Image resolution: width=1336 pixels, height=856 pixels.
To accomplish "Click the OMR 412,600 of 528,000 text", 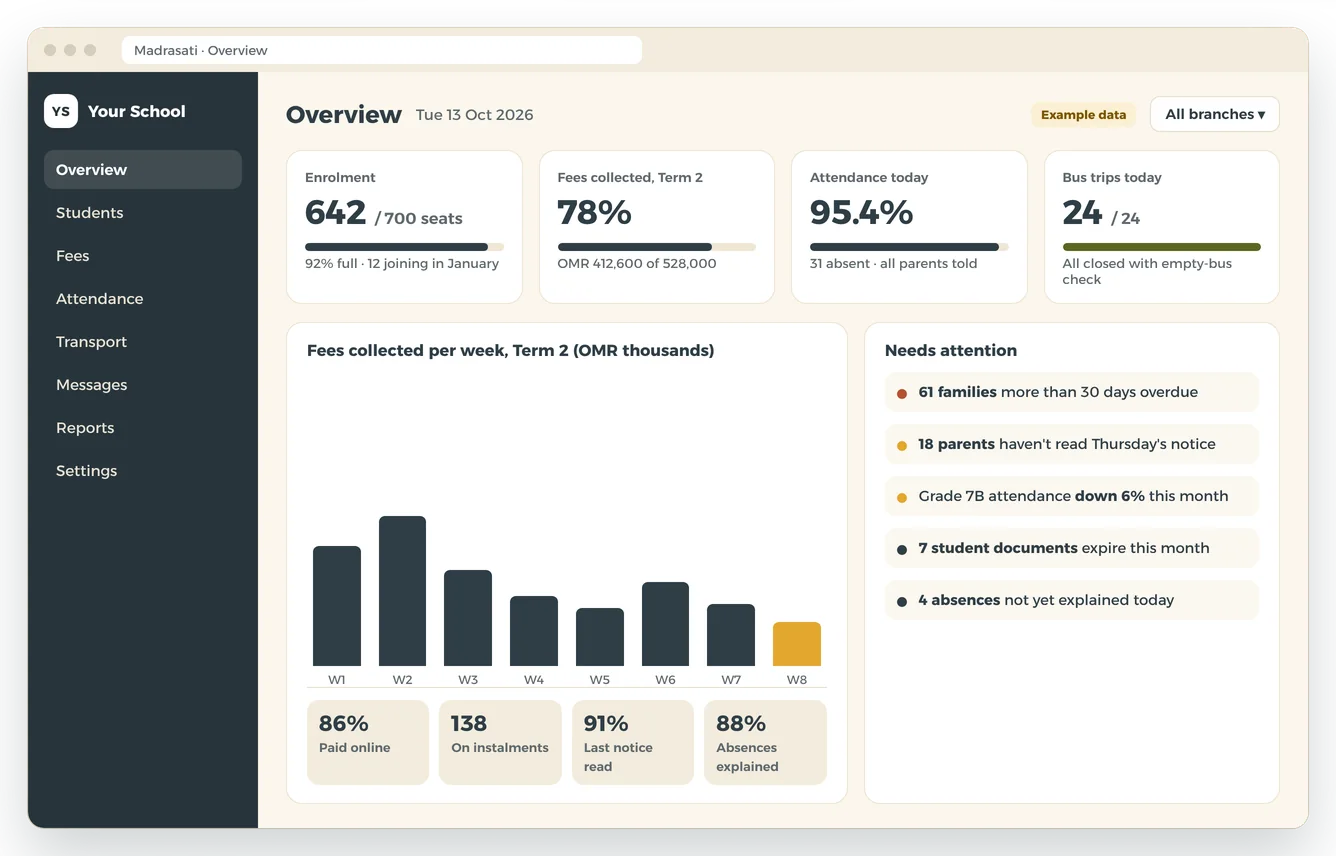I will click(637, 264).
